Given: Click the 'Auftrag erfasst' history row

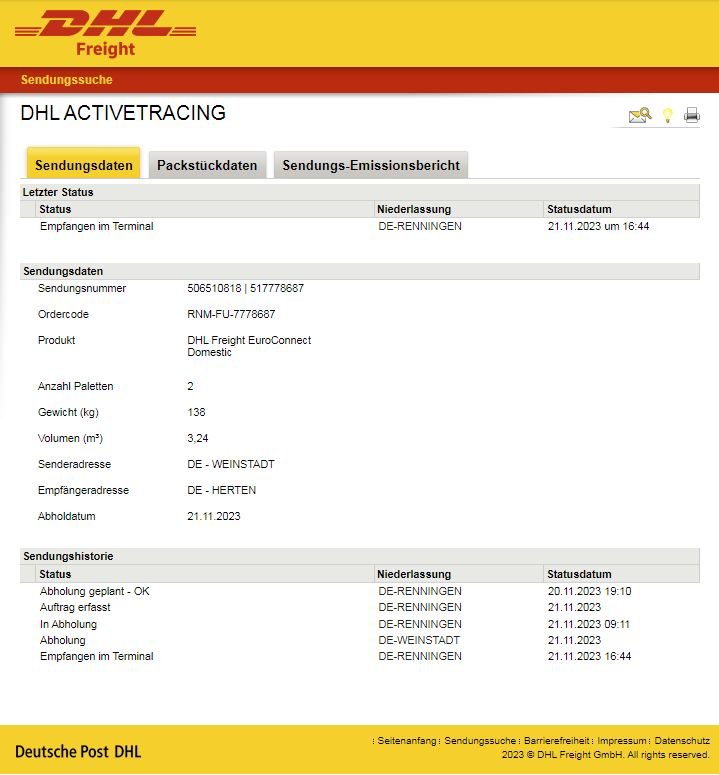Looking at the screenshot, I should 360,607.
